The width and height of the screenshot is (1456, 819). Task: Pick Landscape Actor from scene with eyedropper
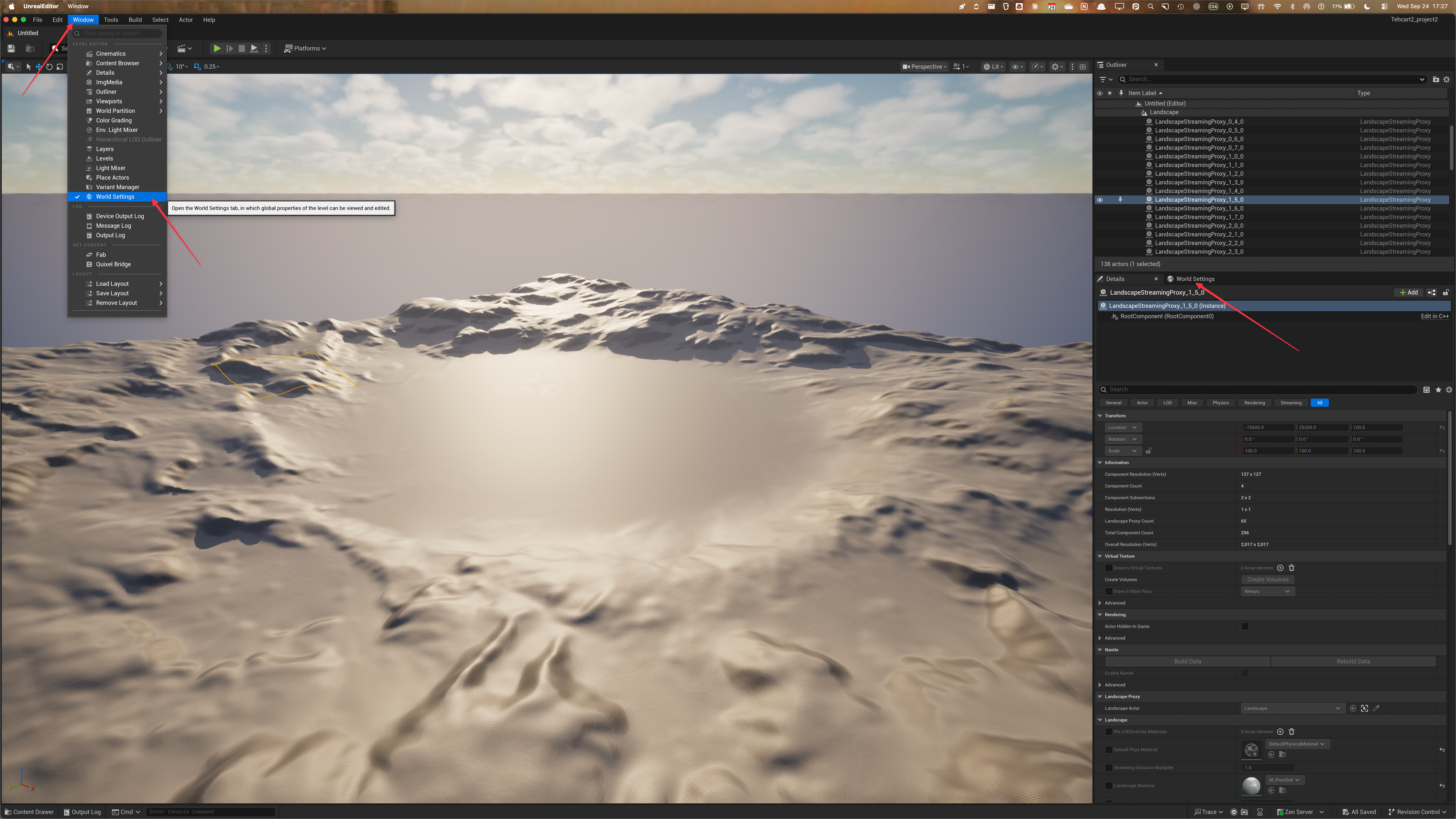click(x=1376, y=709)
